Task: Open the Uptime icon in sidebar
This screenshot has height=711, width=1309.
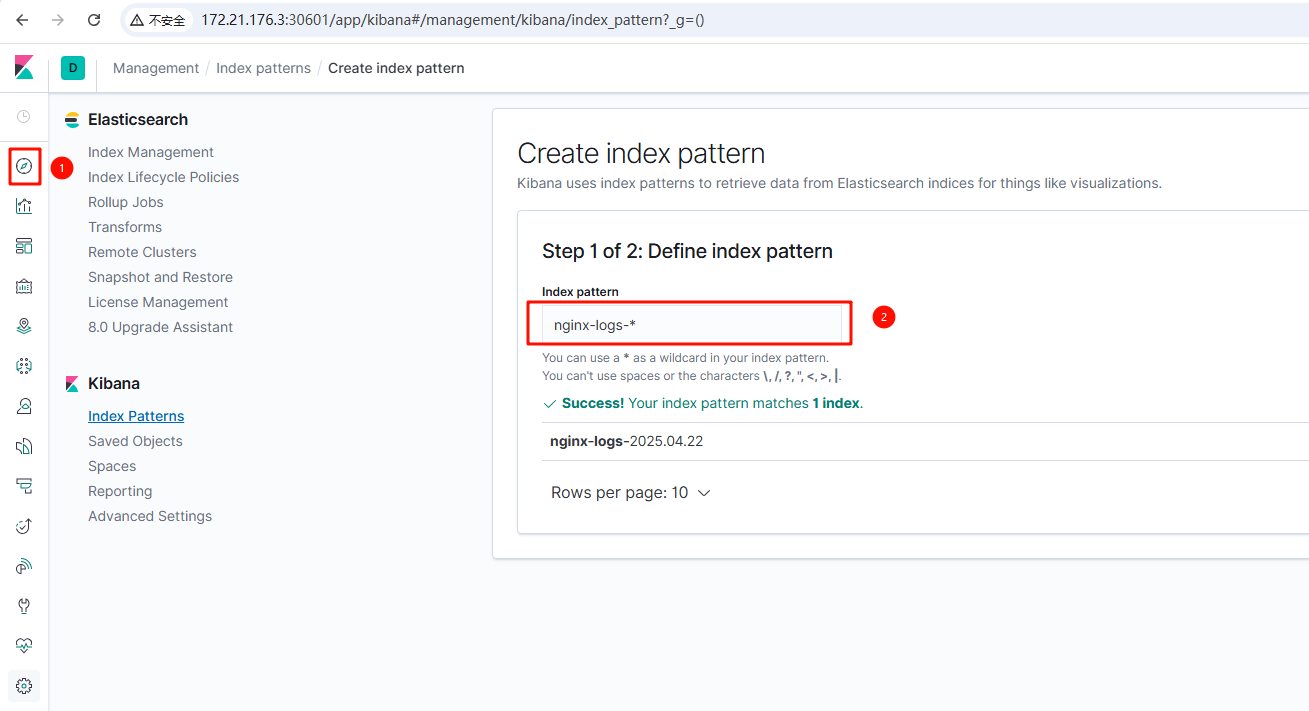Action: pos(24,526)
